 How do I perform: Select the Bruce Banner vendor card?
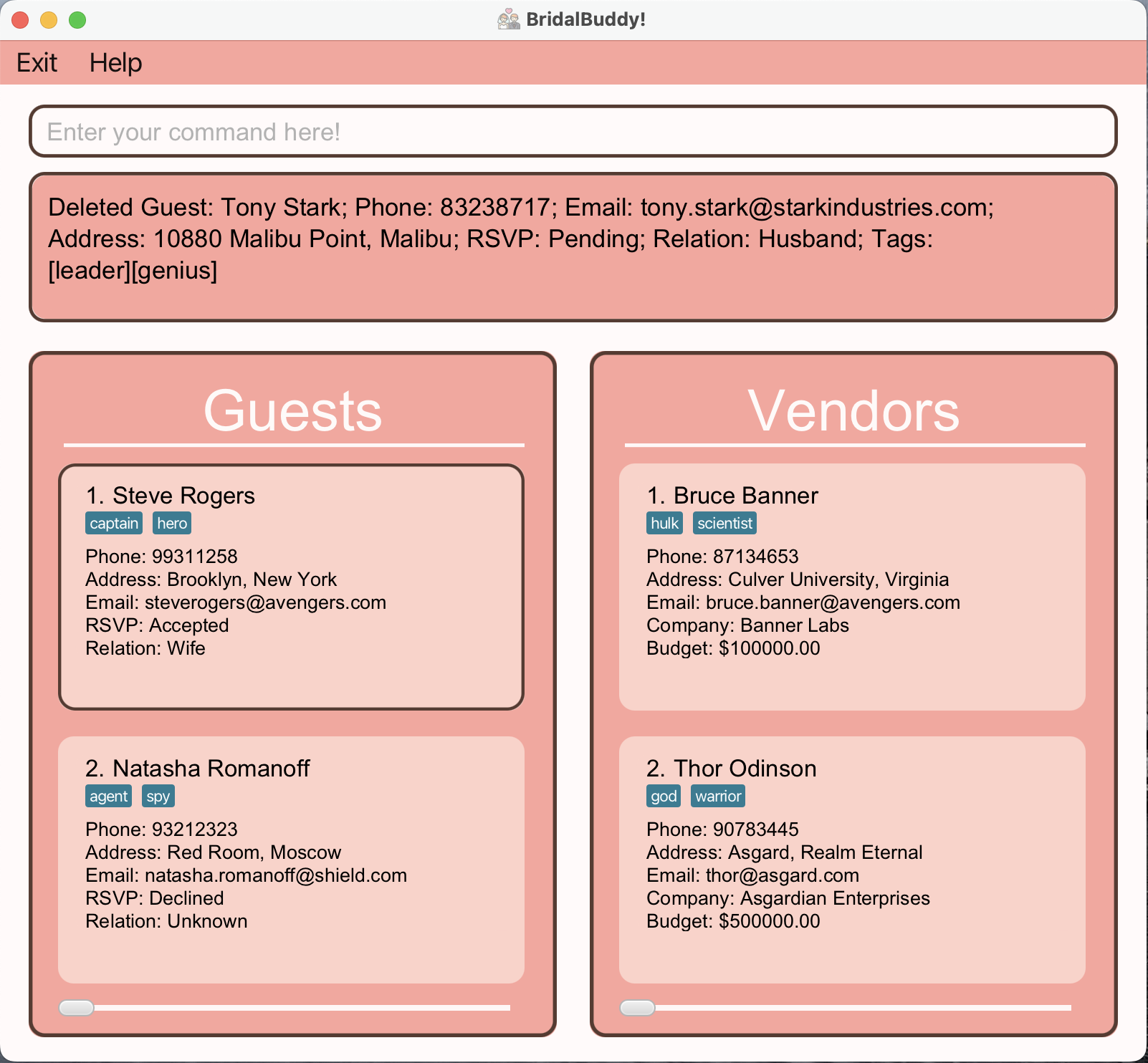[x=852, y=587]
